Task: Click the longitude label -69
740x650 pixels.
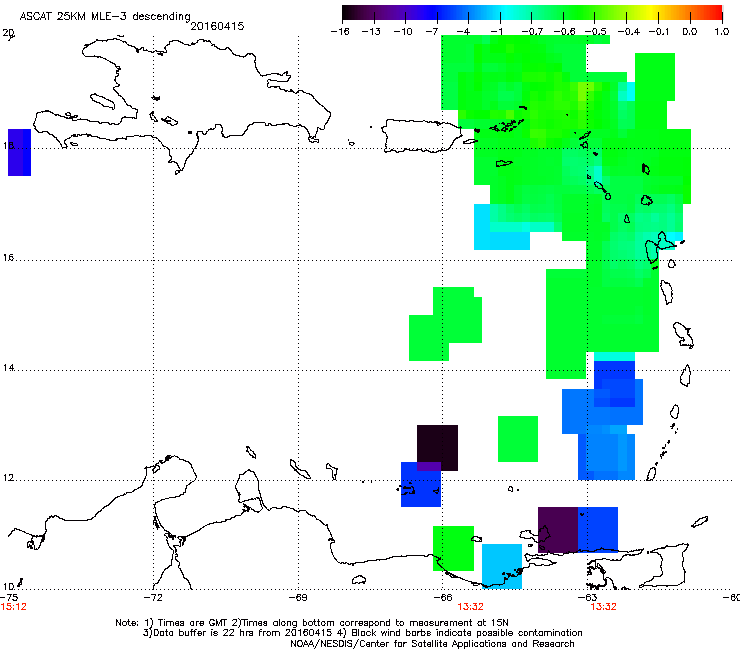Action: [298, 598]
